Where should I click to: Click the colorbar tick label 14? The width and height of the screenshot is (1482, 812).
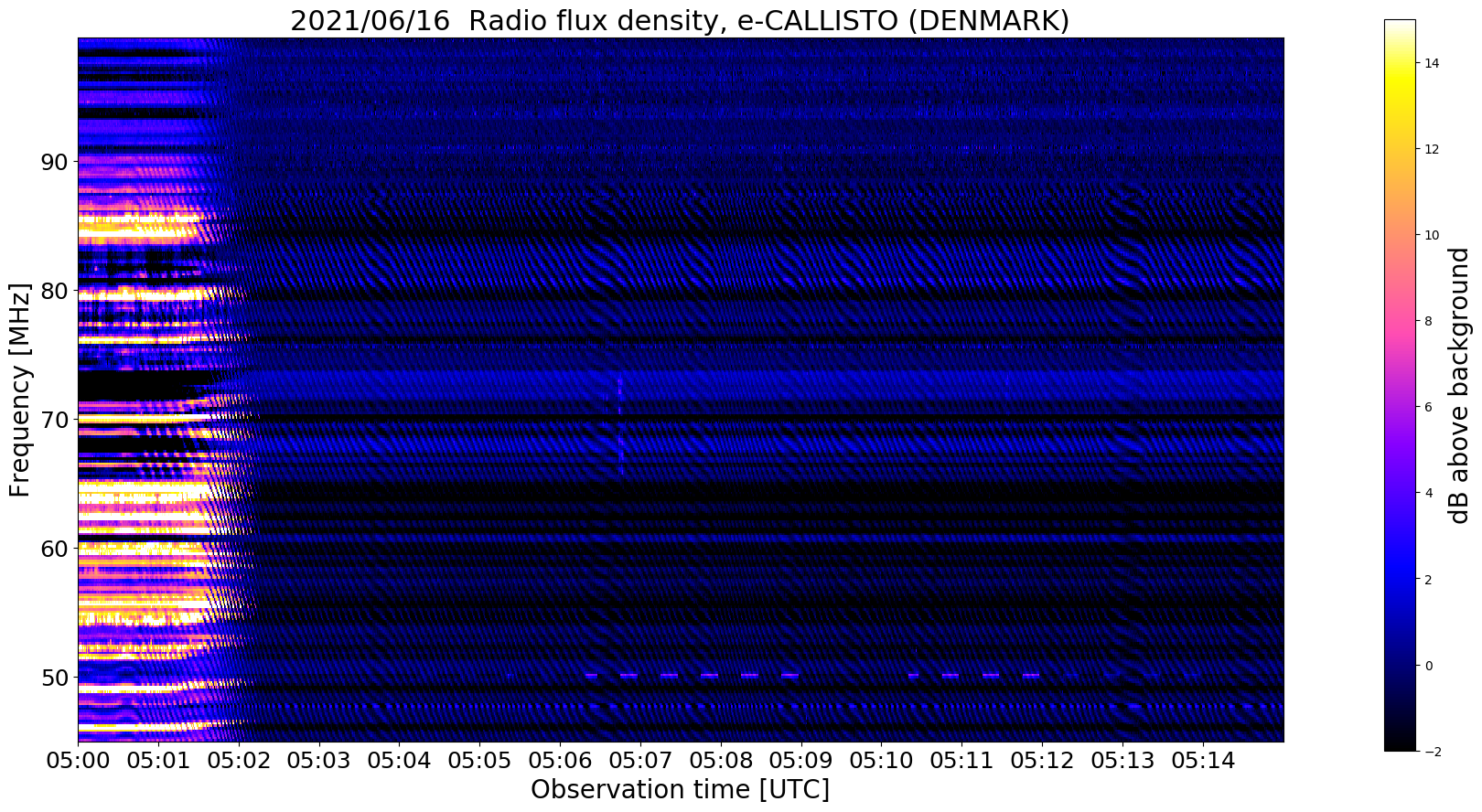1431,63
